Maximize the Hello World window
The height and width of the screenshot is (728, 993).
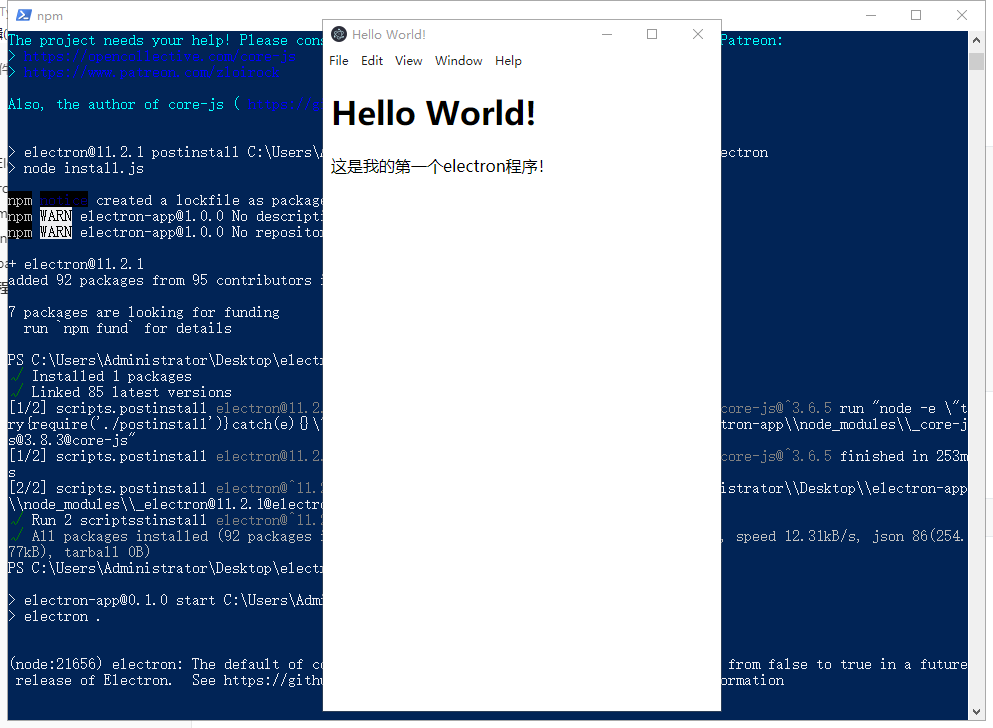652,34
